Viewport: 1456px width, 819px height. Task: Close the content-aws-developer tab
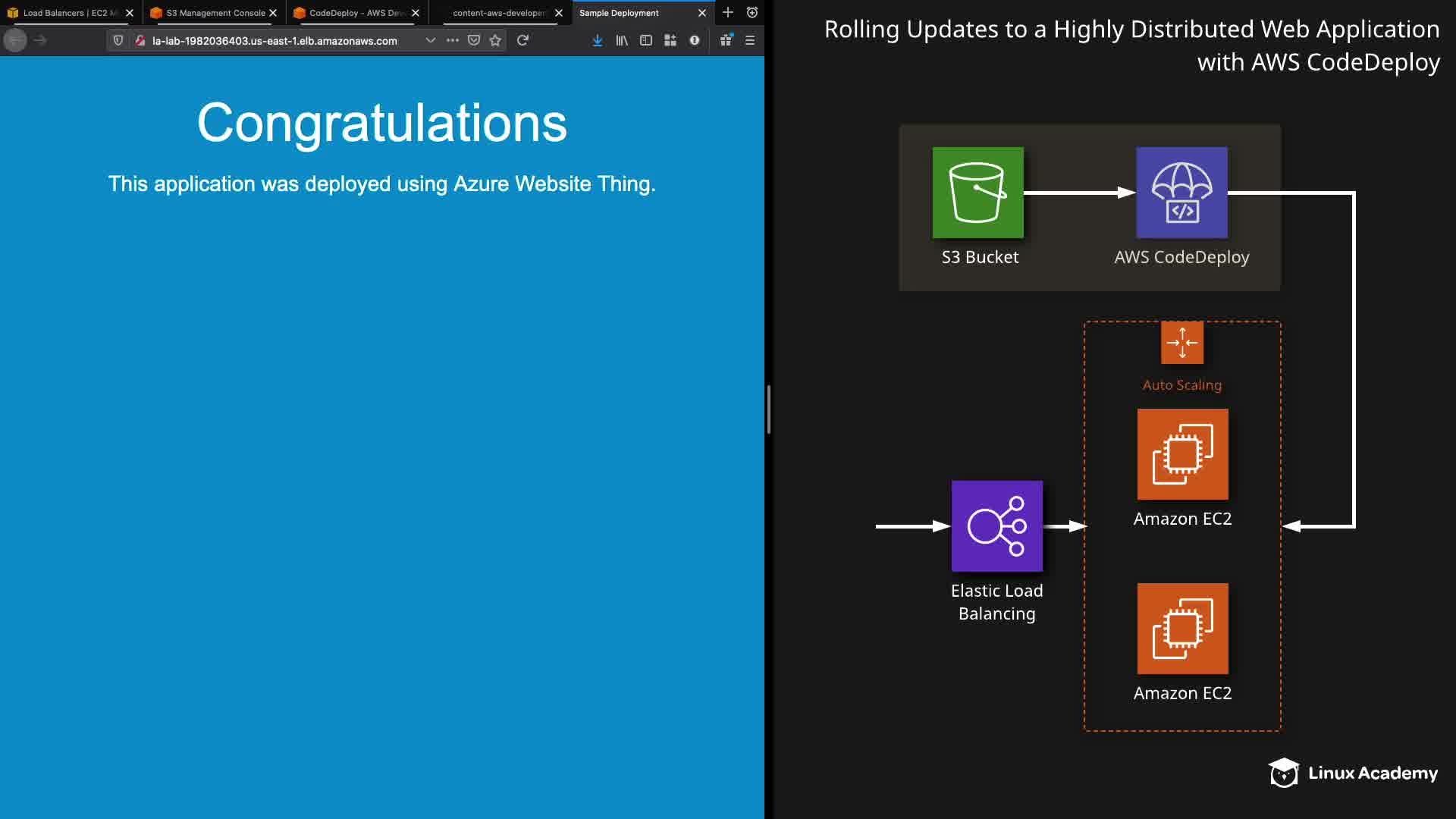coord(559,13)
